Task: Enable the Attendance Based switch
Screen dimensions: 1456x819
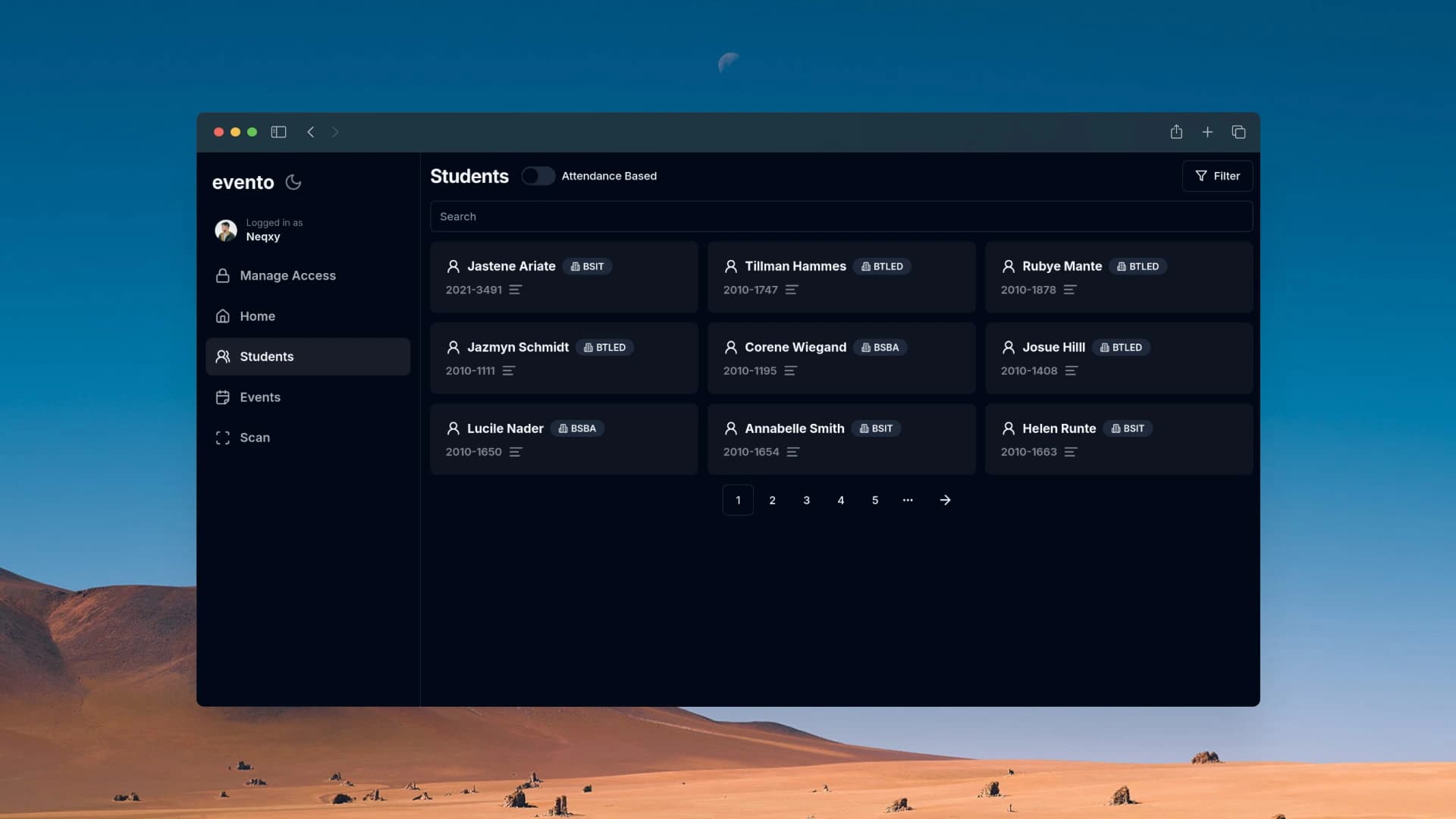Action: [538, 176]
